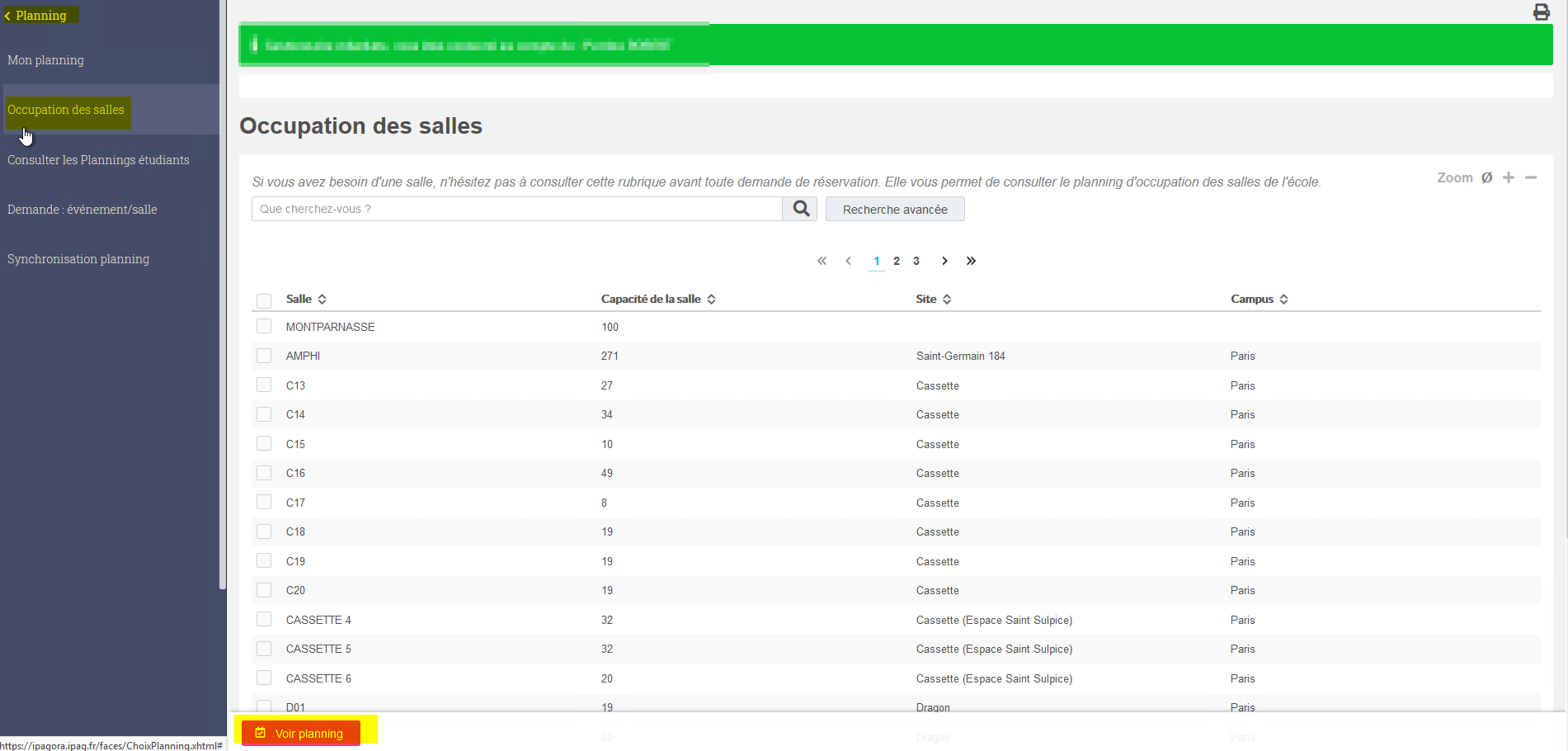Image resolution: width=1568 pixels, height=751 pixels.
Task: Open Recherche avancée
Action: 895,209
